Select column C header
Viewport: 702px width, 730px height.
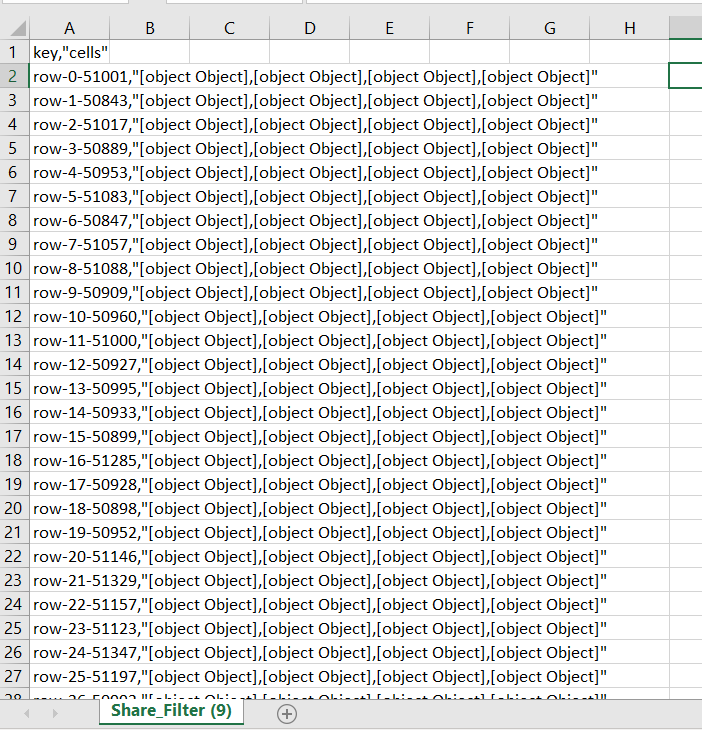[x=230, y=28]
